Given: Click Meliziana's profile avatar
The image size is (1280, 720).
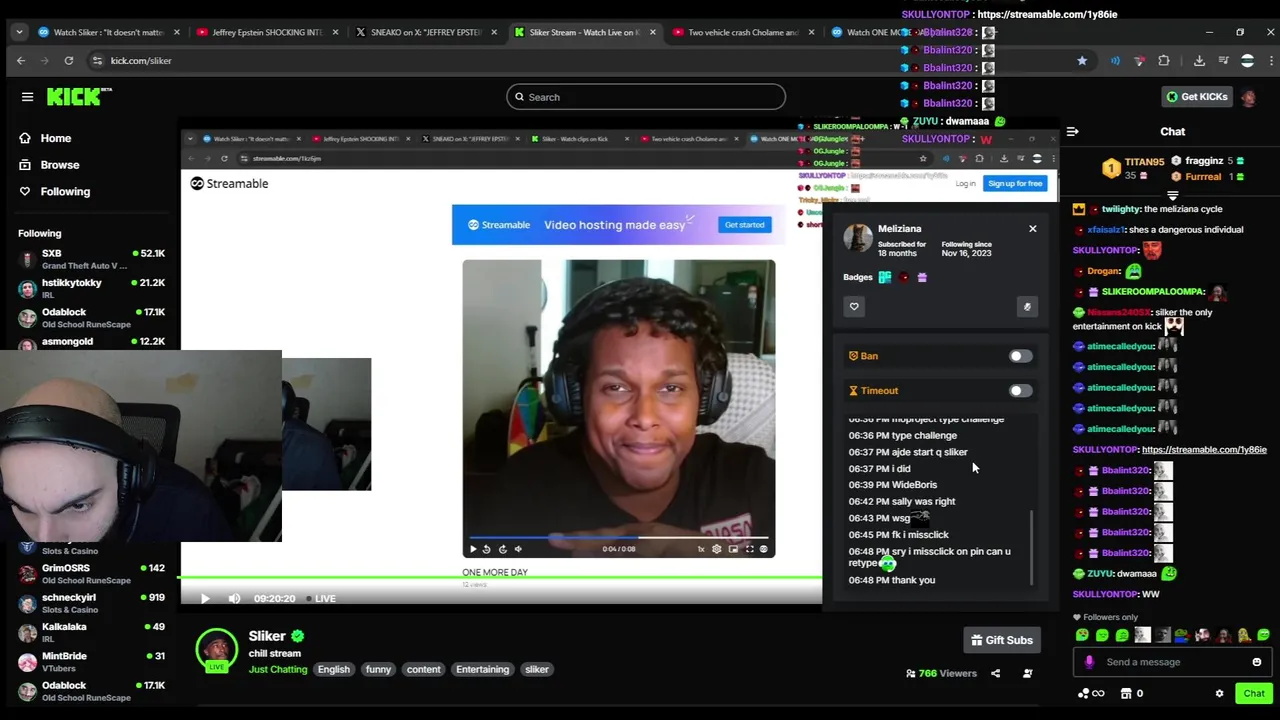Looking at the screenshot, I should coord(858,238).
